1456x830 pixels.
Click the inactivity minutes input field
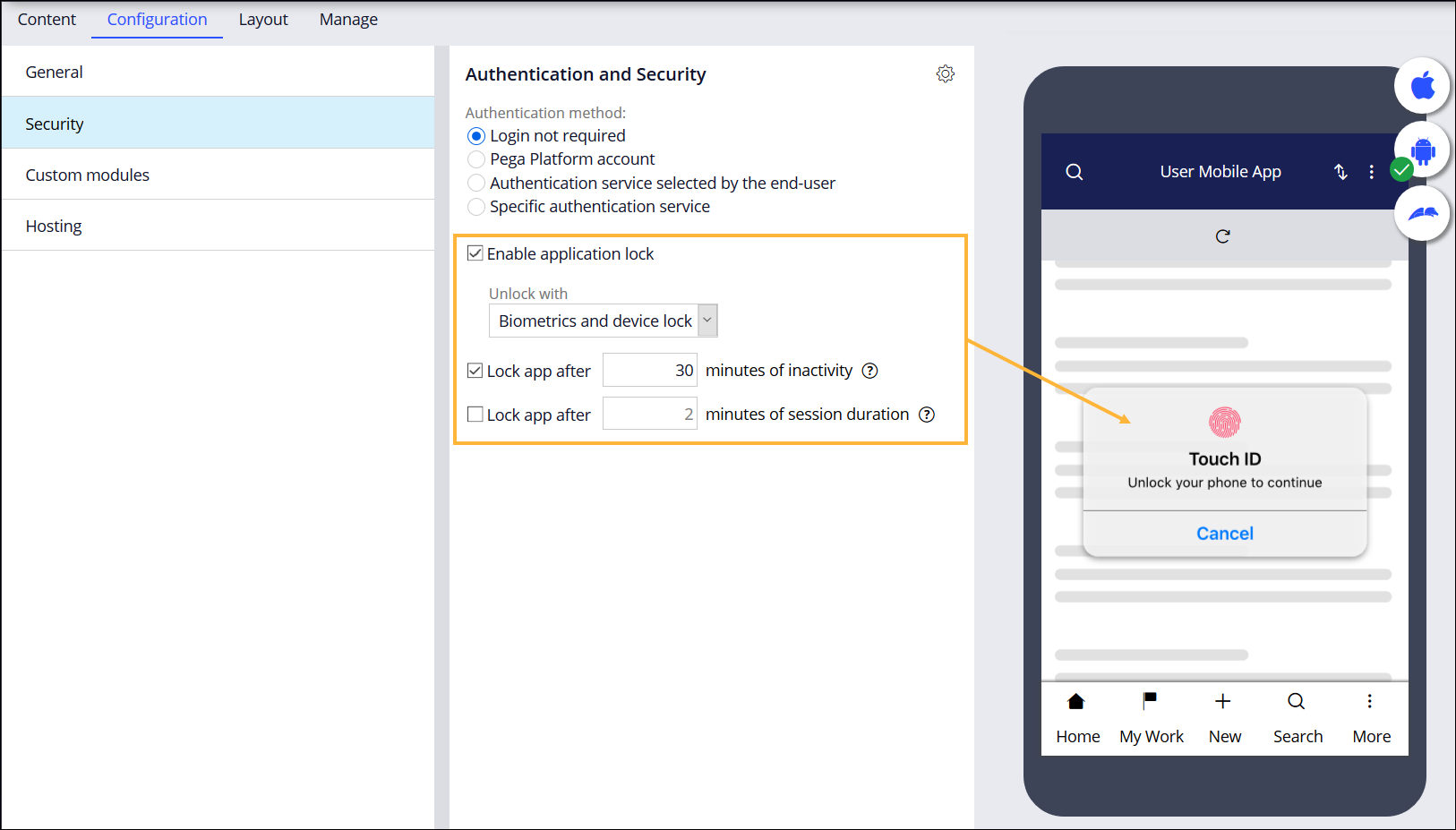click(649, 371)
